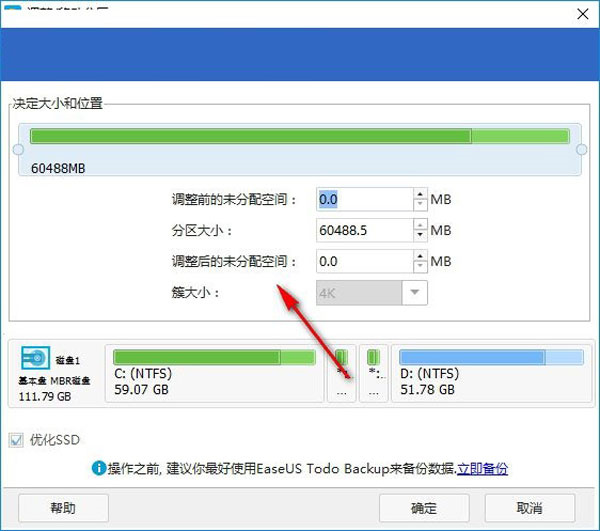Image resolution: width=600 pixels, height=531 pixels.
Task: Decrease 分区大小 with the down arrow
Action: [x=420, y=235]
